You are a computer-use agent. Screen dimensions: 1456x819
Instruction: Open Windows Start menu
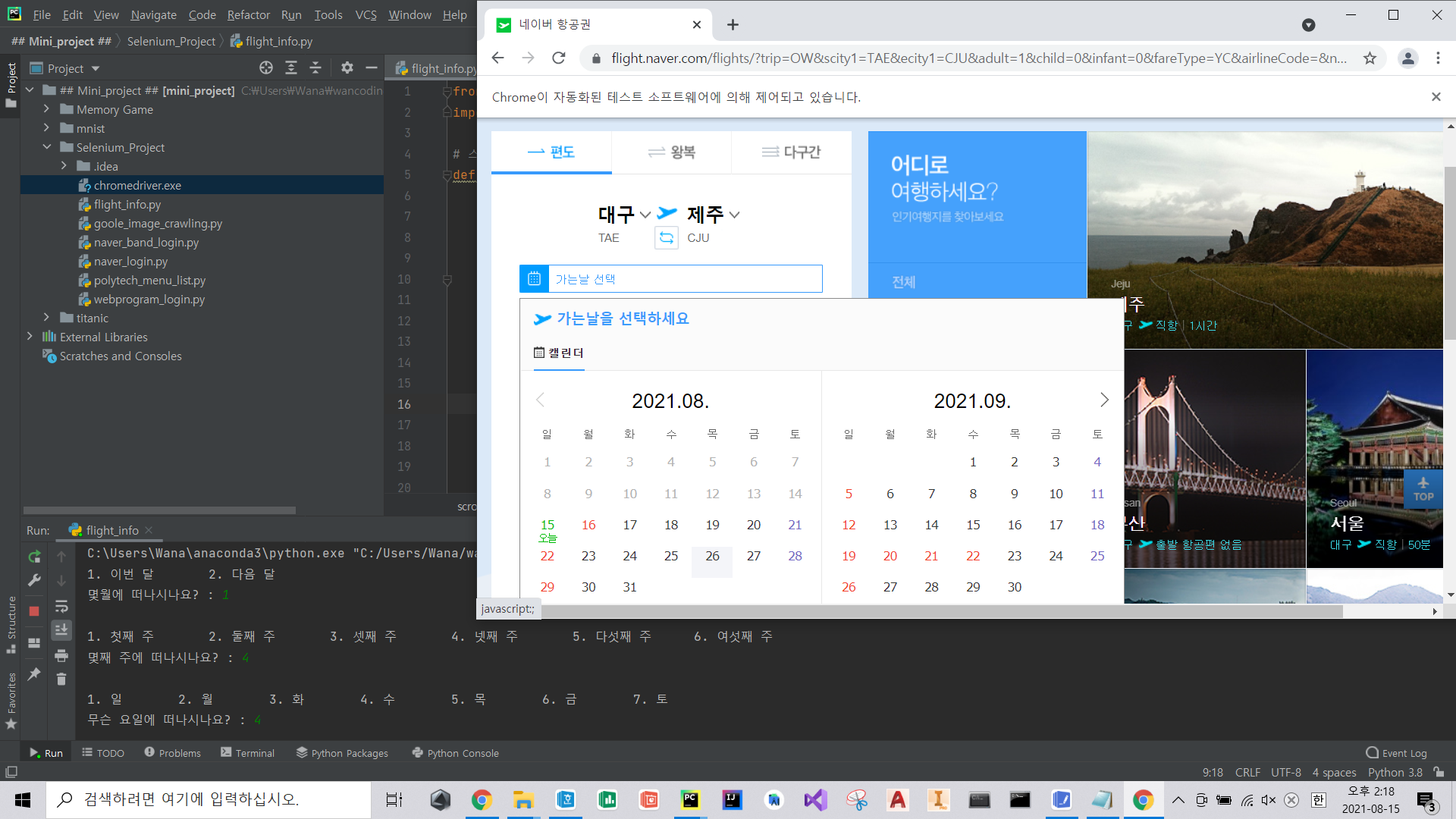pos(23,800)
